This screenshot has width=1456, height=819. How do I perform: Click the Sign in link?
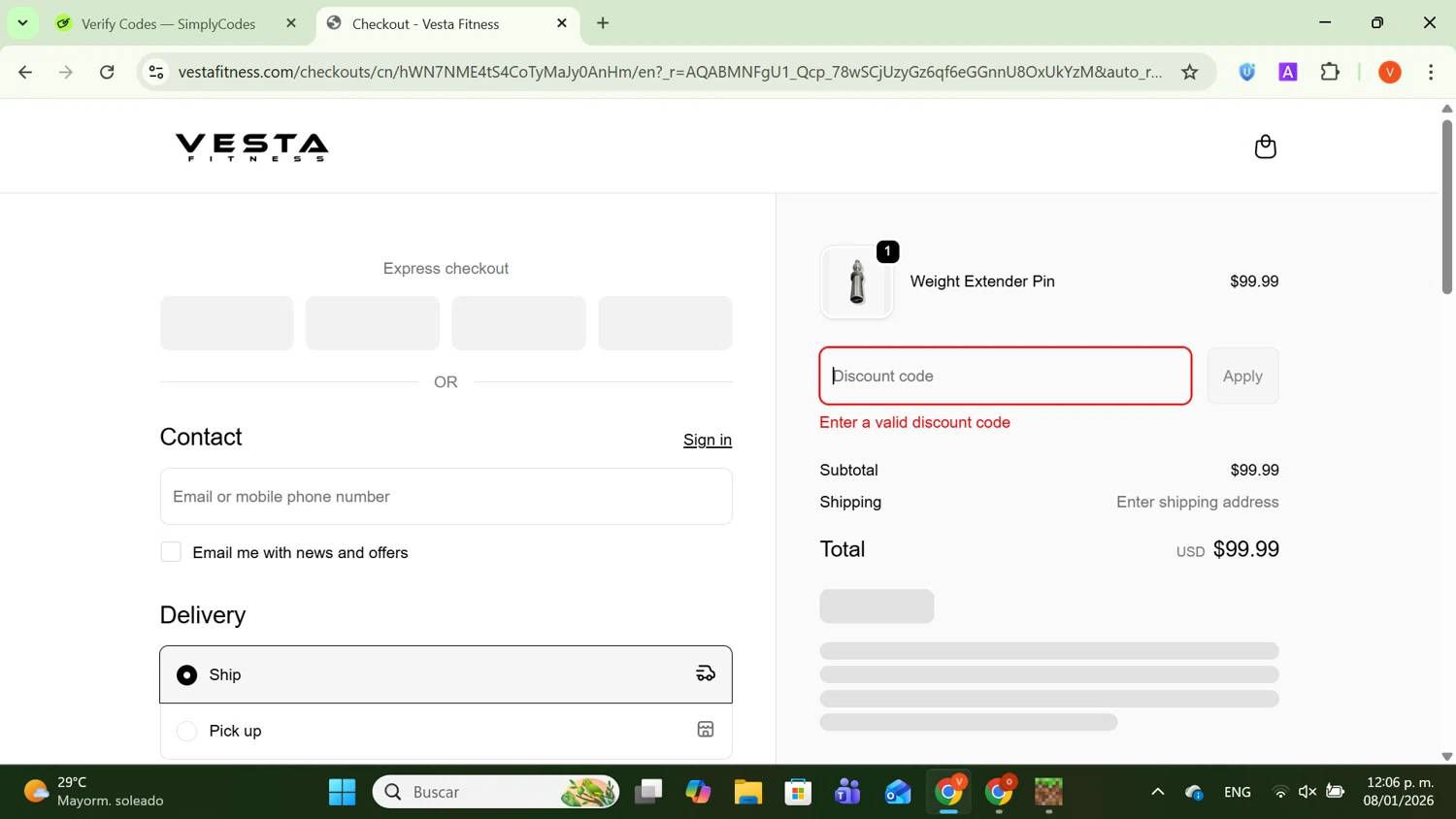click(708, 440)
